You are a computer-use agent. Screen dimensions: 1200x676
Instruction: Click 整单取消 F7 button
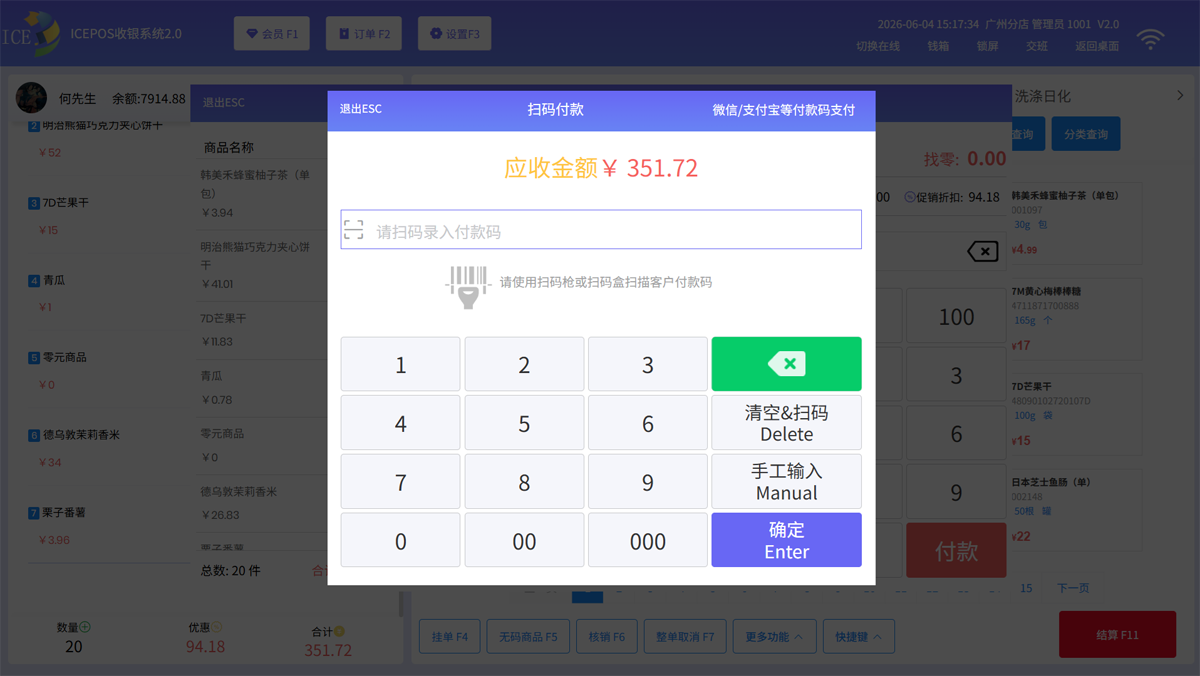pos(685,636)
